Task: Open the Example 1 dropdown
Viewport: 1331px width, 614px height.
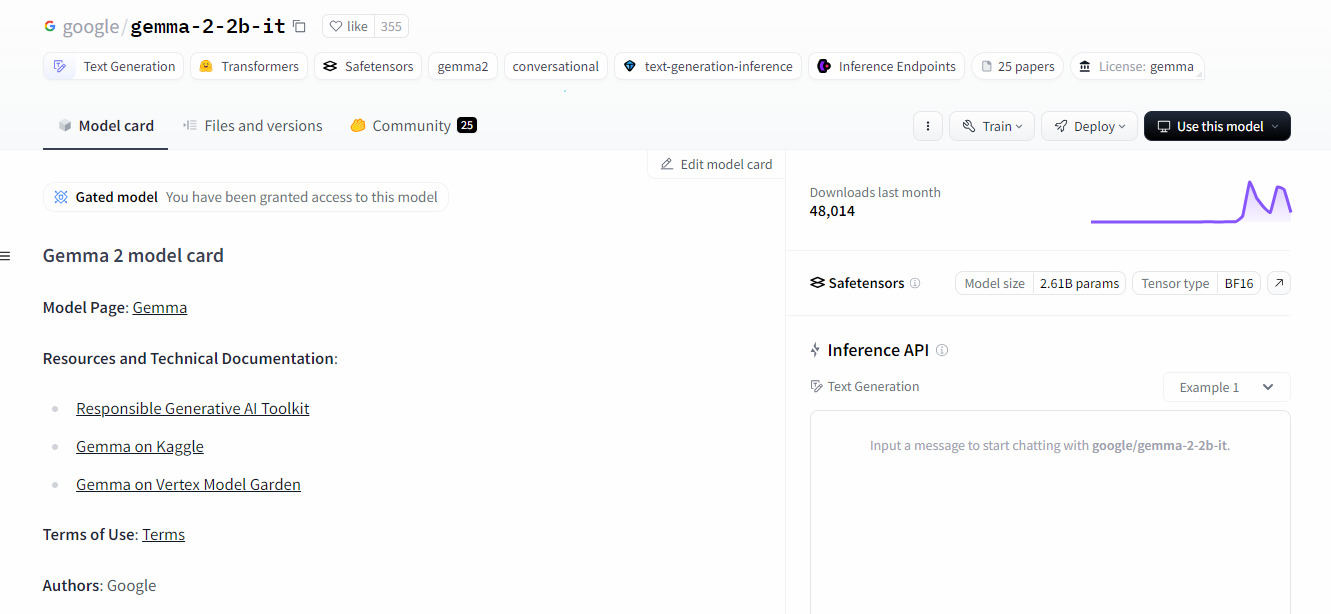Action: click(1227, 387)
